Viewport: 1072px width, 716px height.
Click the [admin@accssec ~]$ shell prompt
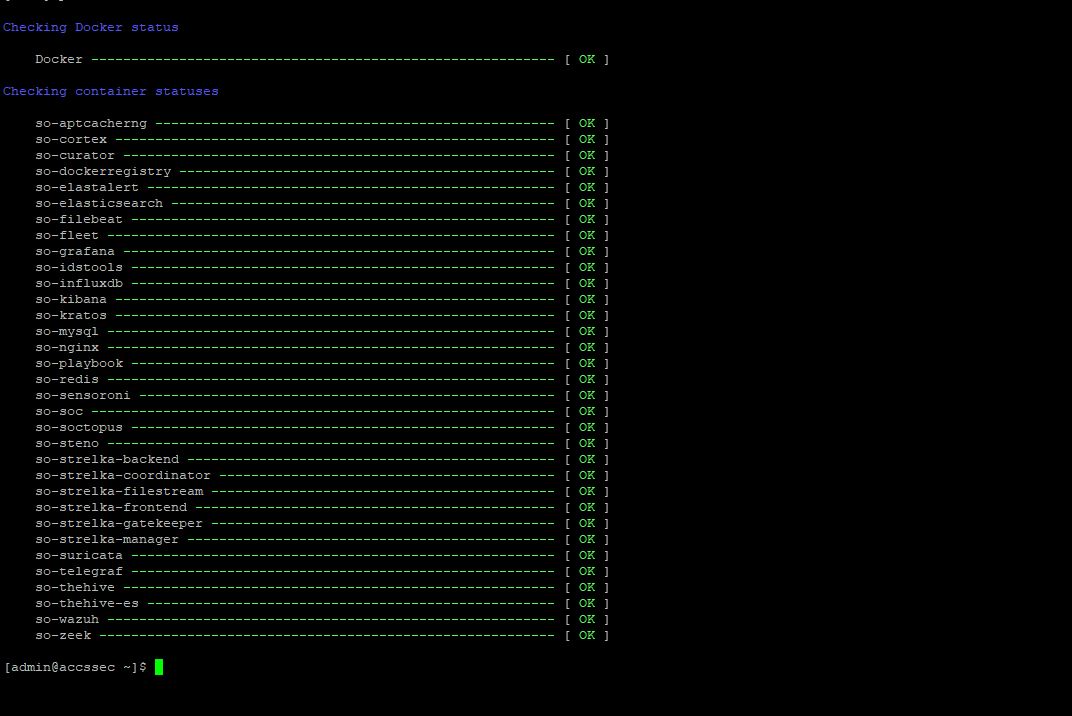click(75, 667)
